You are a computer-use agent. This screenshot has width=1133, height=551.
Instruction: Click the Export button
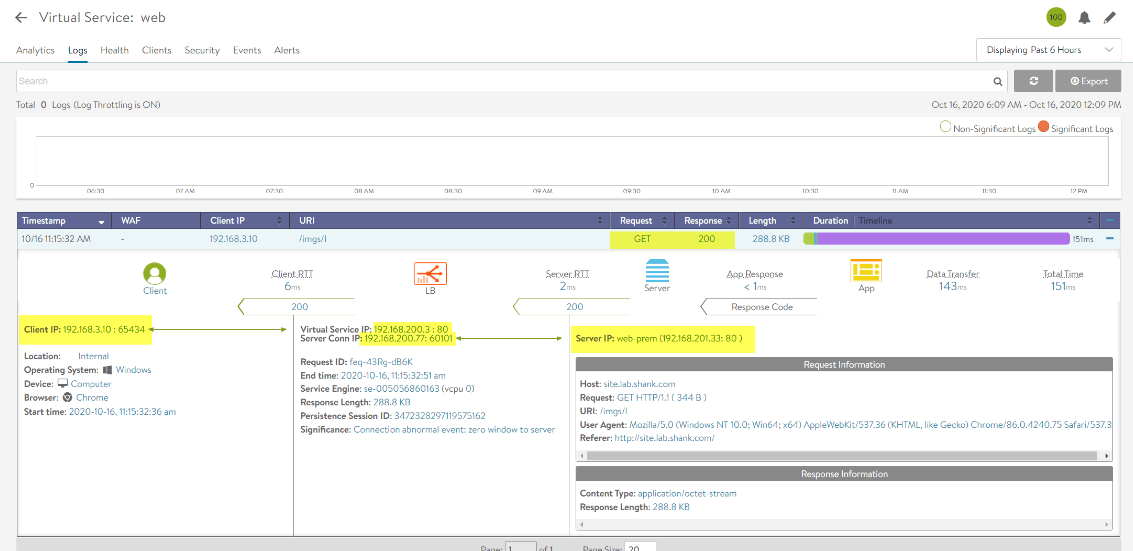click(x=1088, y=81)
